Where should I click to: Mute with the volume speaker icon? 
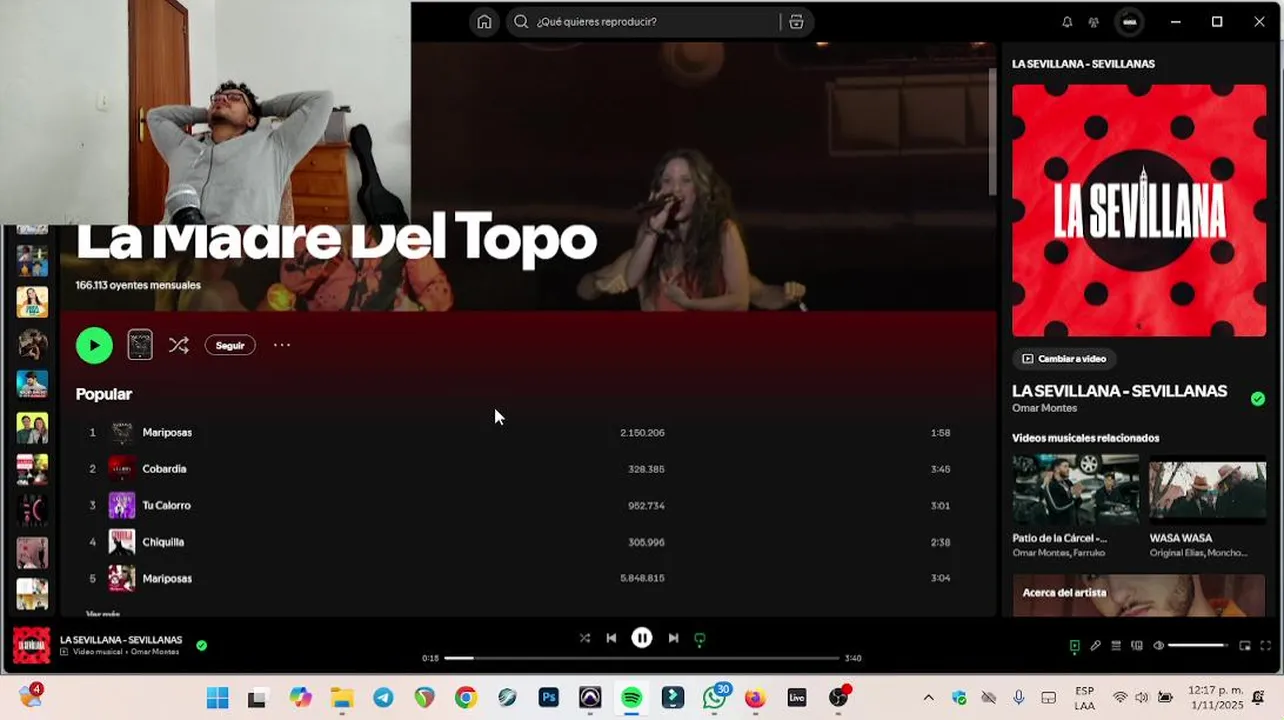click(1158, 646)
